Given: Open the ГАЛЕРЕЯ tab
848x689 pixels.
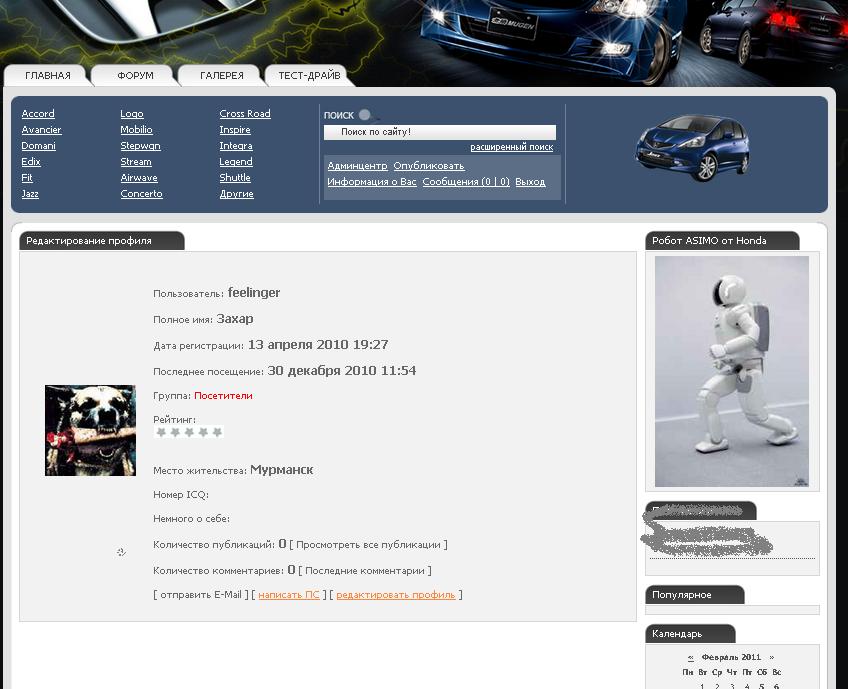Looking at the screenshot, I should coord(222,76).
